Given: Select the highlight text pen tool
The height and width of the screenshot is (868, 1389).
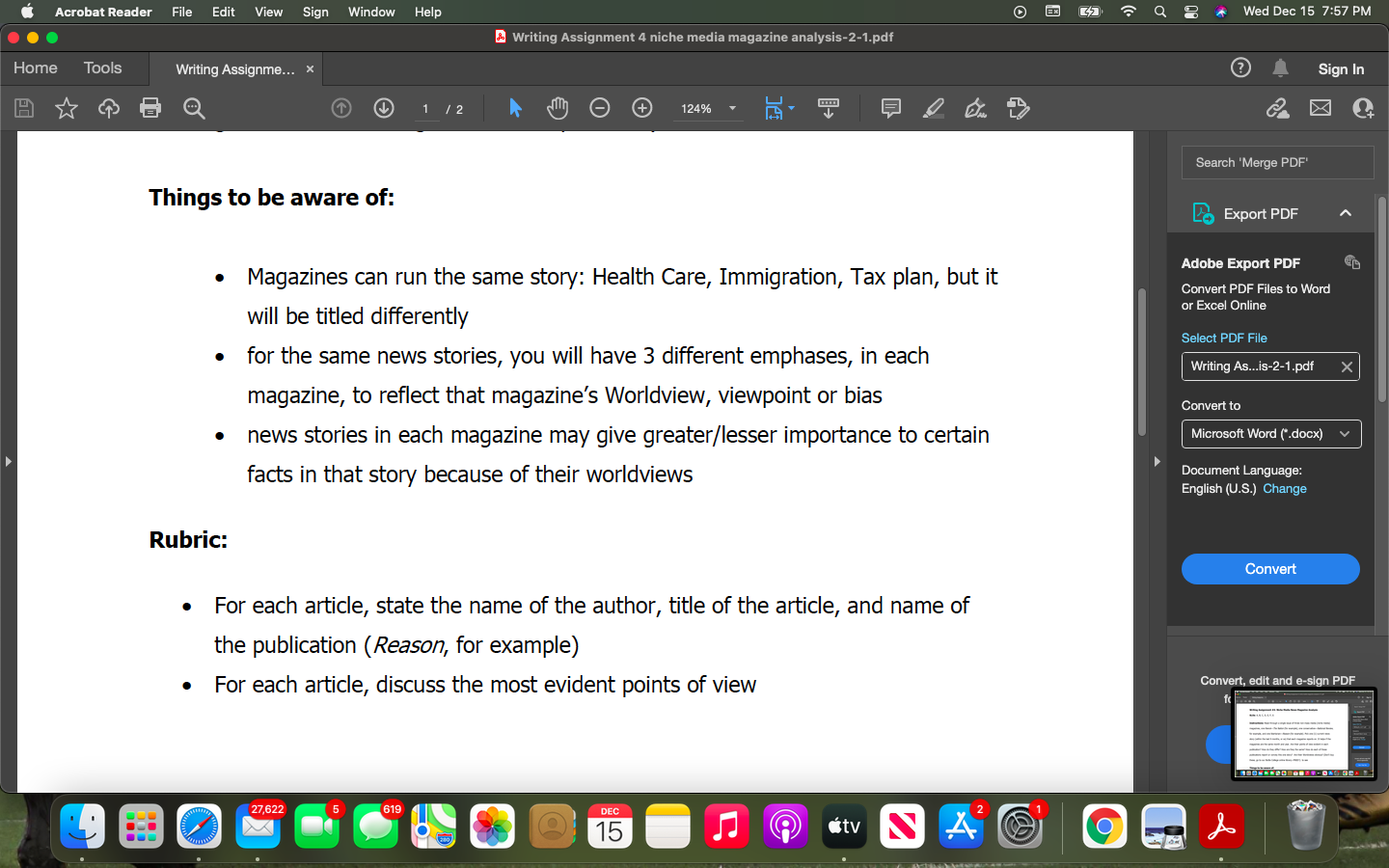Looking at the screenshot, I should pyautogui.click(x=934, y=108).
